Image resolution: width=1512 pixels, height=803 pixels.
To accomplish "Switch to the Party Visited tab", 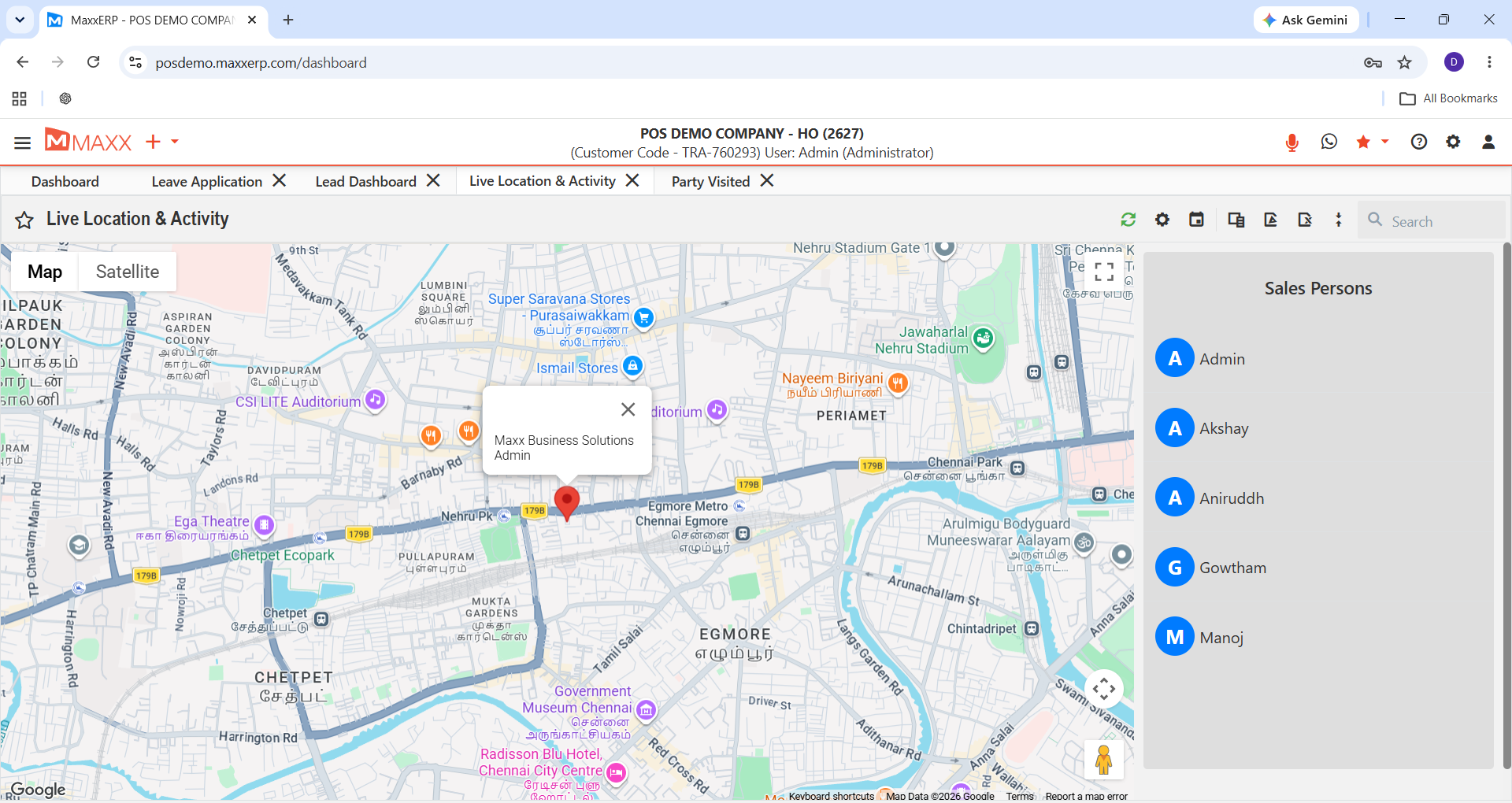I will [711, 182].
